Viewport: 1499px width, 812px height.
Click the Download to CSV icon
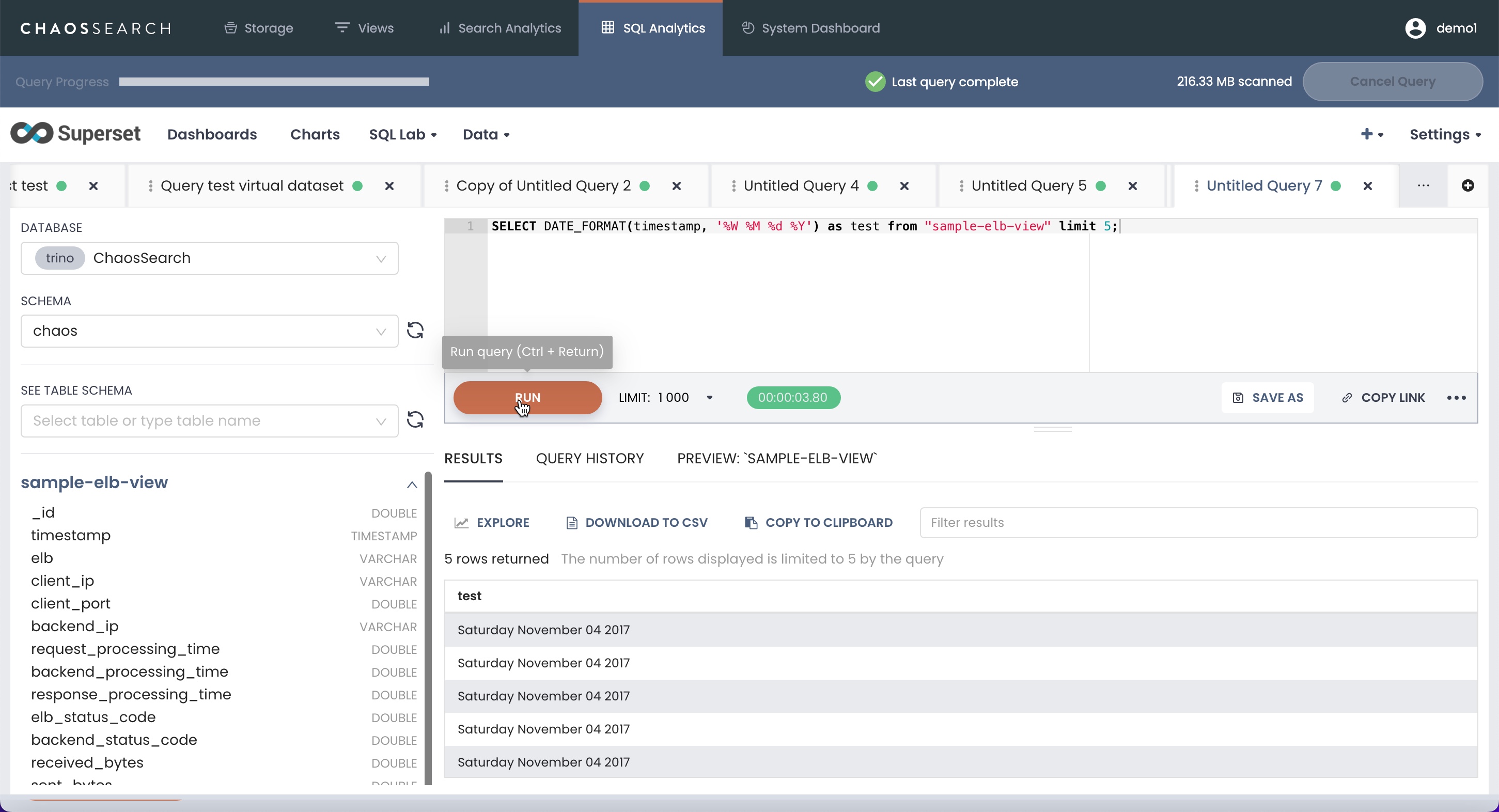click(x=571, y=523)
